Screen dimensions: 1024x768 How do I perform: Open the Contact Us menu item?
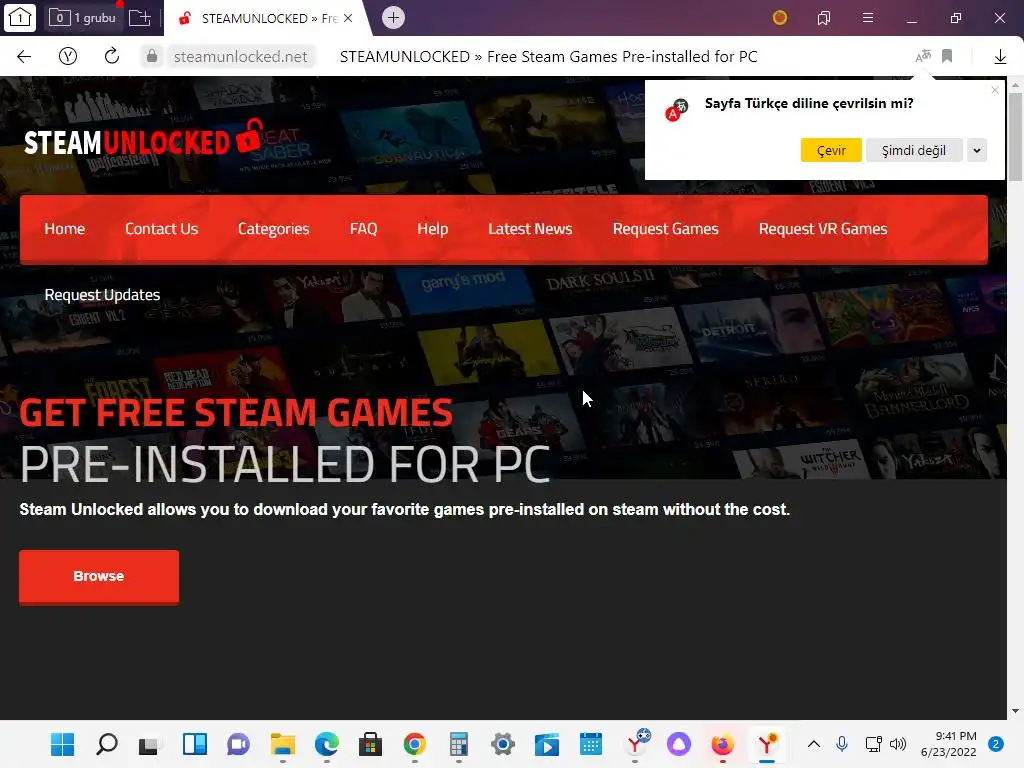coord(161,229)
